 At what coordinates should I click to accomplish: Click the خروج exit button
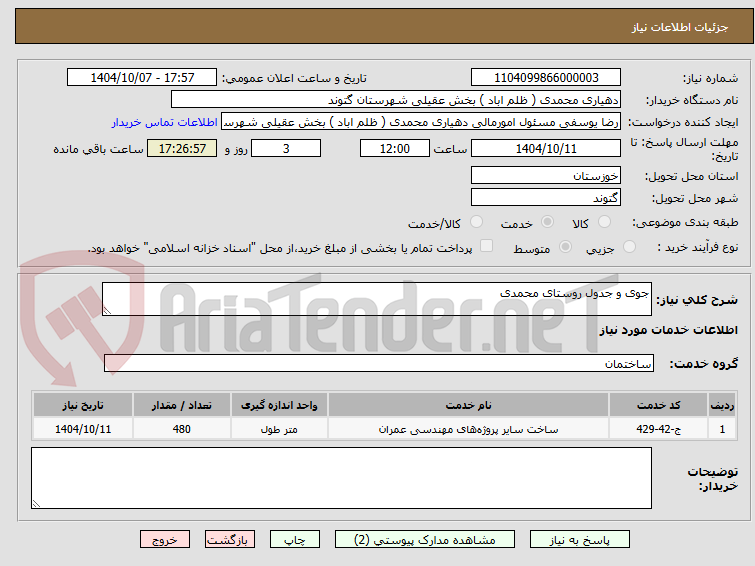(x=165, y=540)
